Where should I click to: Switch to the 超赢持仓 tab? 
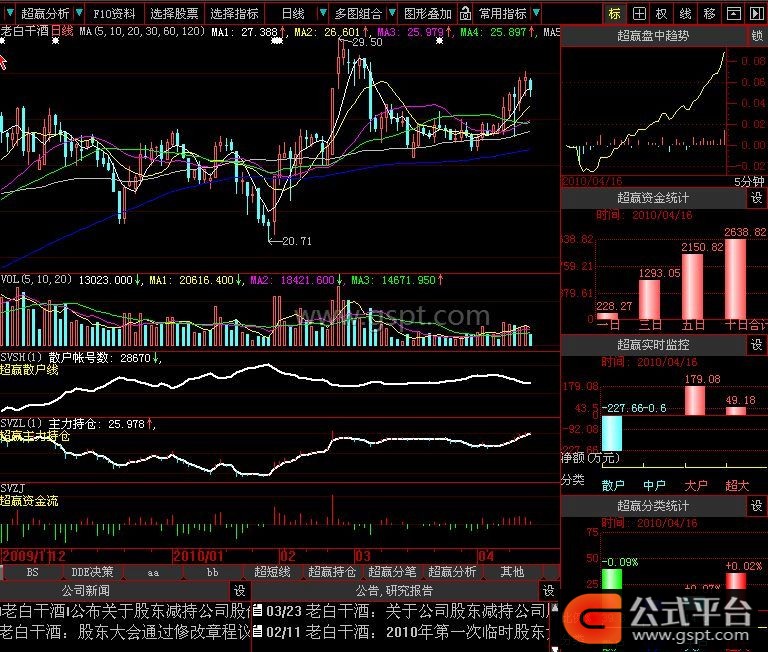(x=332, y=572)
